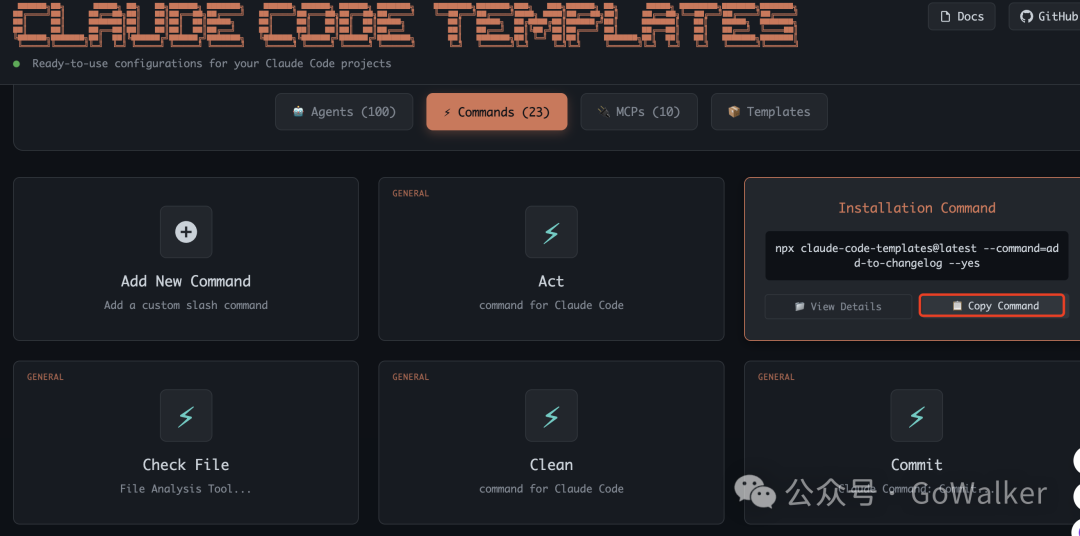Image resolution: width=1080 pixels, height=536 pixels.
Task: Click the Commit card title
Action: pyautogui.click(x=916, y=464)
